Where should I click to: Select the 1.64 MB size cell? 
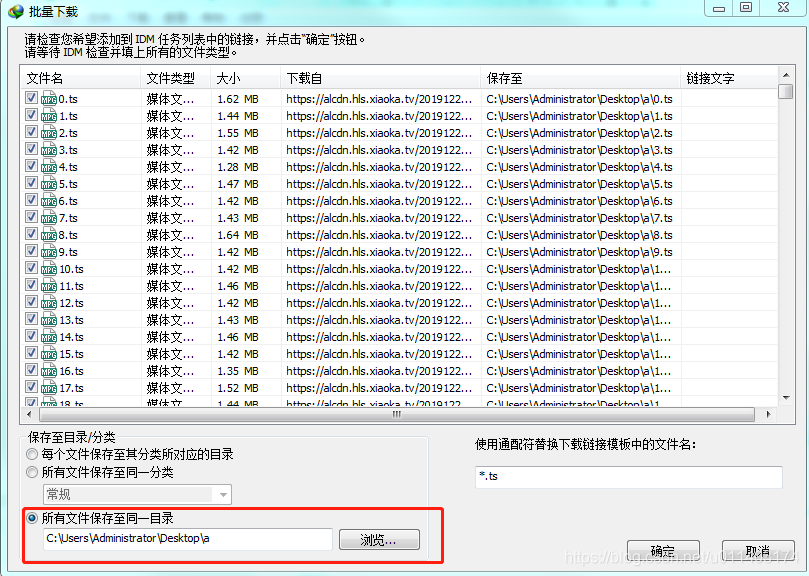click(238, 235)
